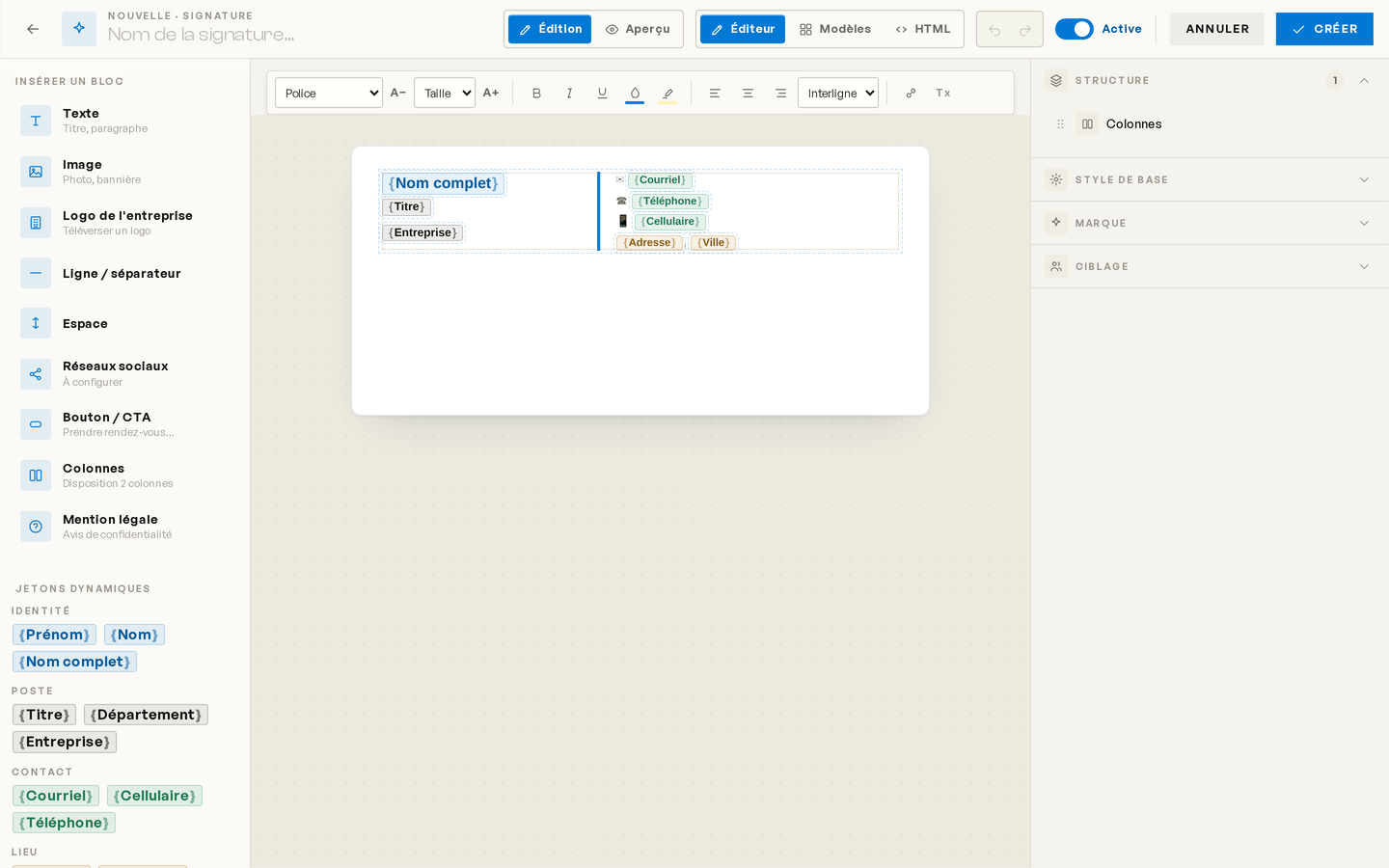The height and width of the screenshot is (868, 1389).
Task: Decrease font size with A− button
Action: tap(397, 93)
